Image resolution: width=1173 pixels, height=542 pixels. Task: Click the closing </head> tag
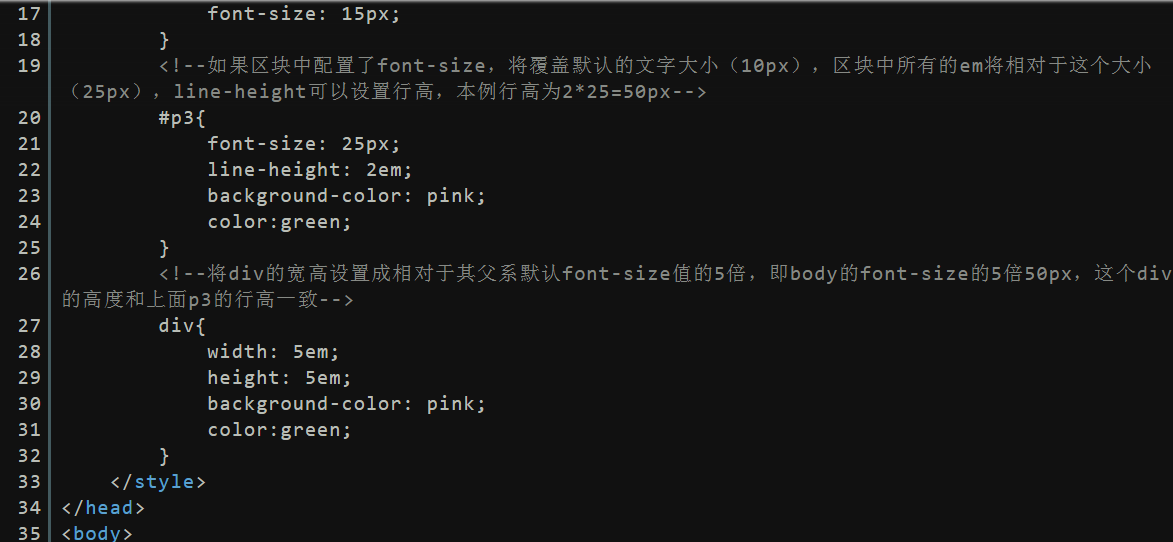point(102,508)
